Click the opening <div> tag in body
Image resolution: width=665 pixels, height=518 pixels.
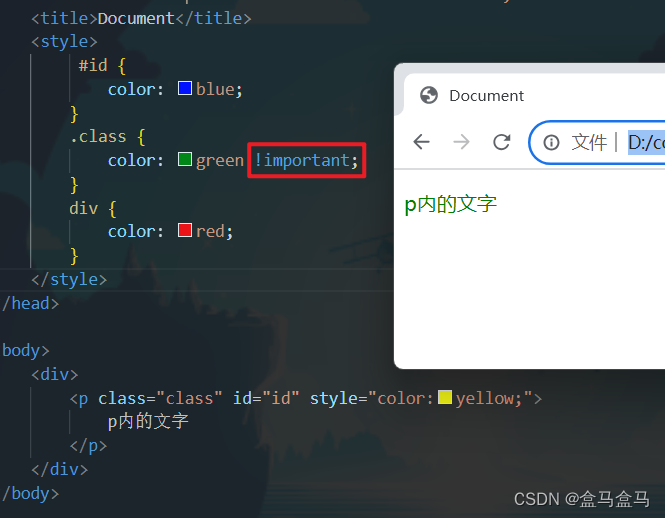[x=55, y=375]
